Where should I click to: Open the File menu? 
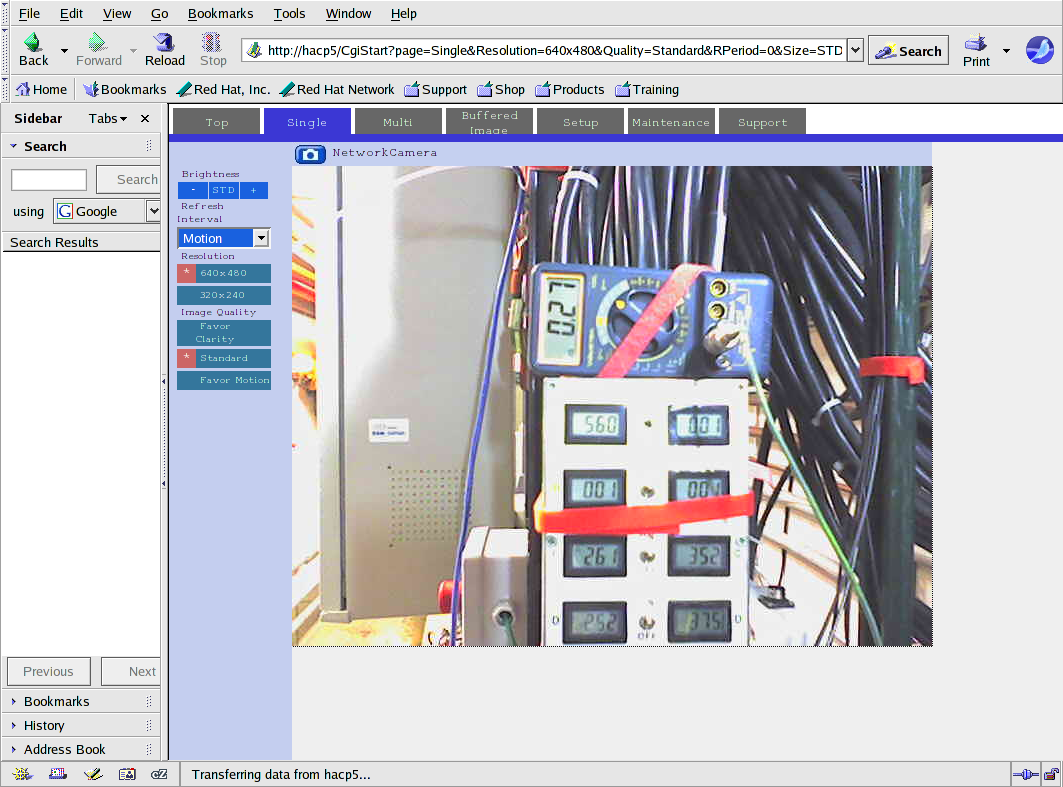click(x=29, y=14)
